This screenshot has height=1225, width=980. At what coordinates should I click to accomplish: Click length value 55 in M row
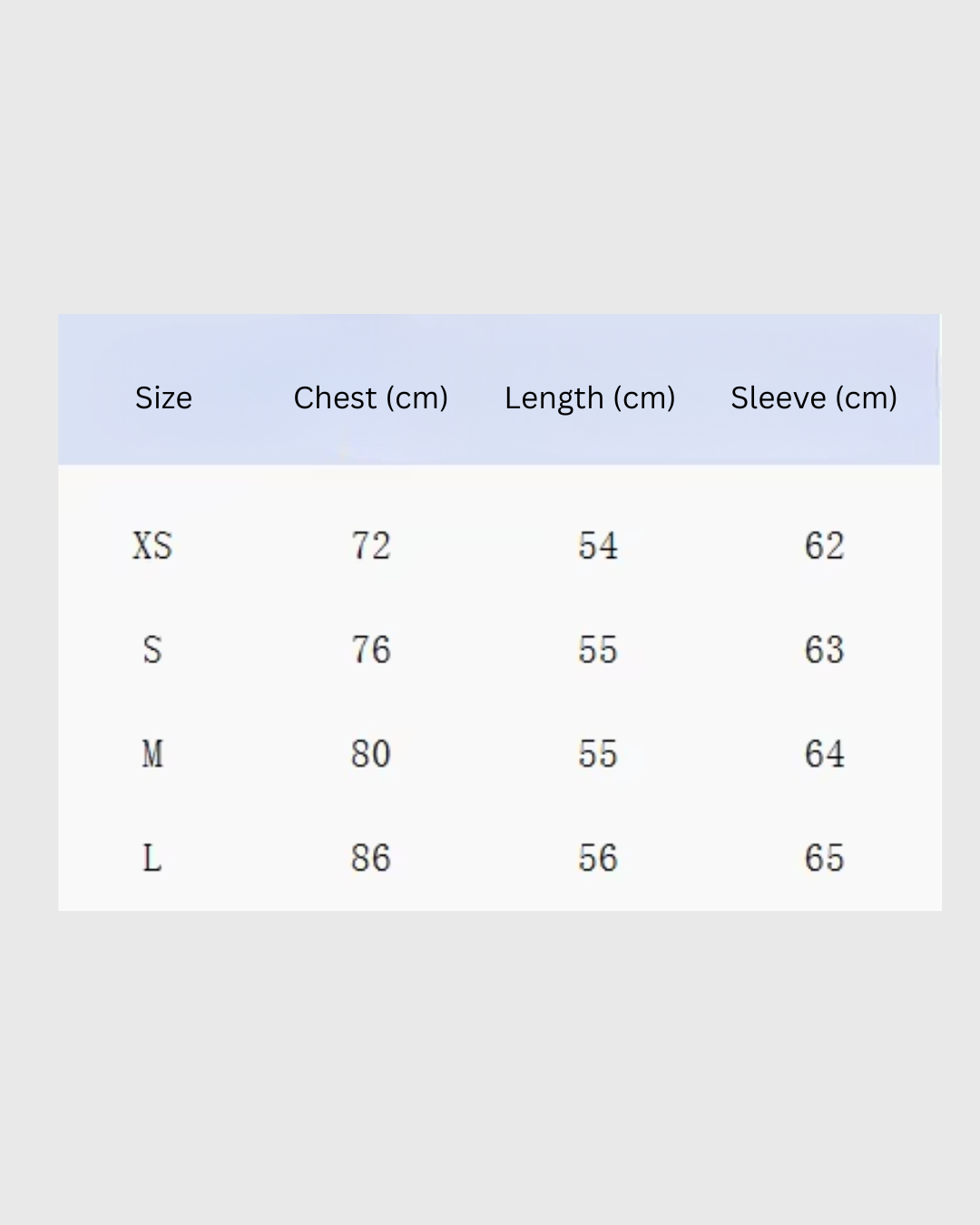click(598, 754)
